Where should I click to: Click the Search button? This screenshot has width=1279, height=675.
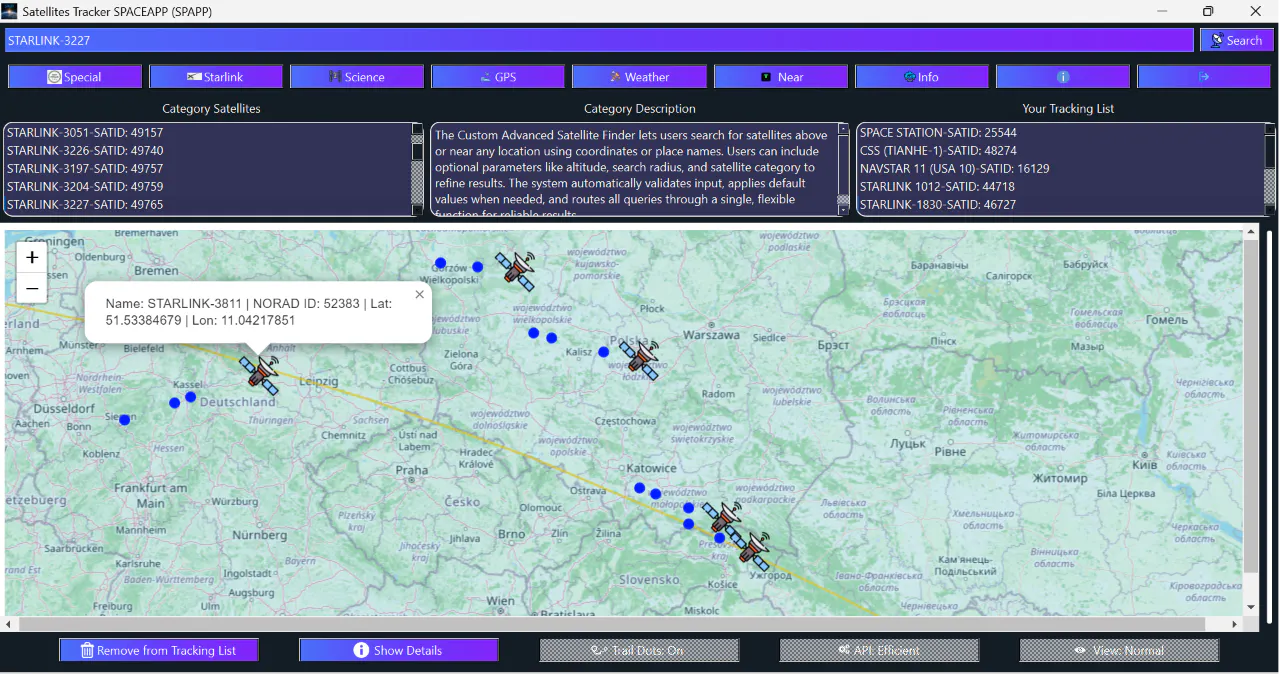coord(1237,40)
